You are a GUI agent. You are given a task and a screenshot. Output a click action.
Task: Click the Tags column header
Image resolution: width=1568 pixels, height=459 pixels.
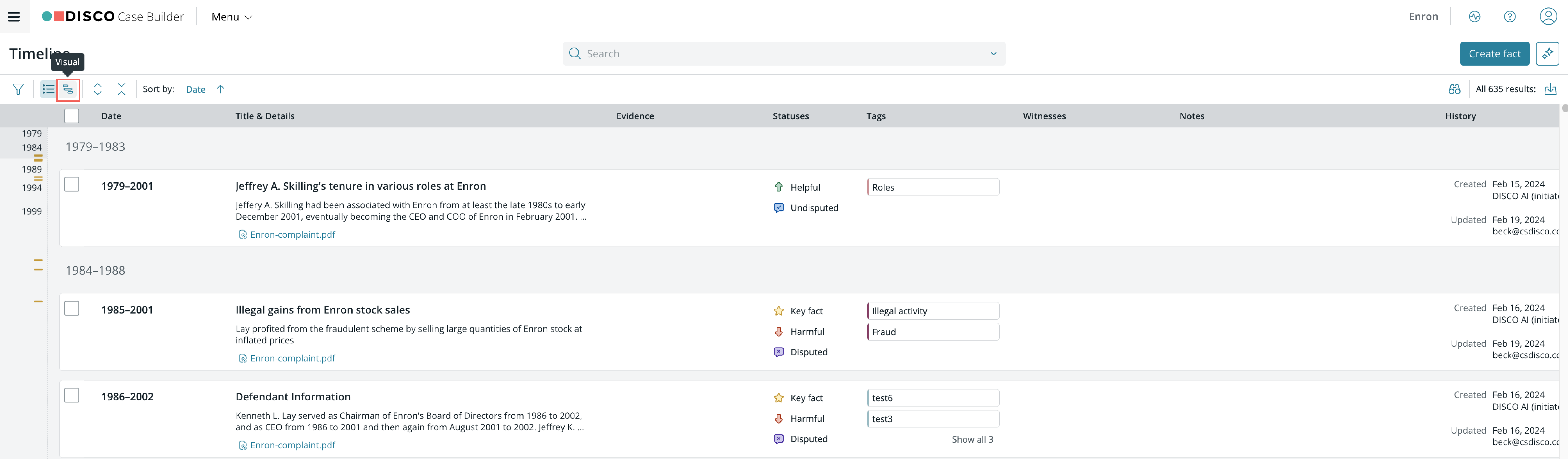876,116
